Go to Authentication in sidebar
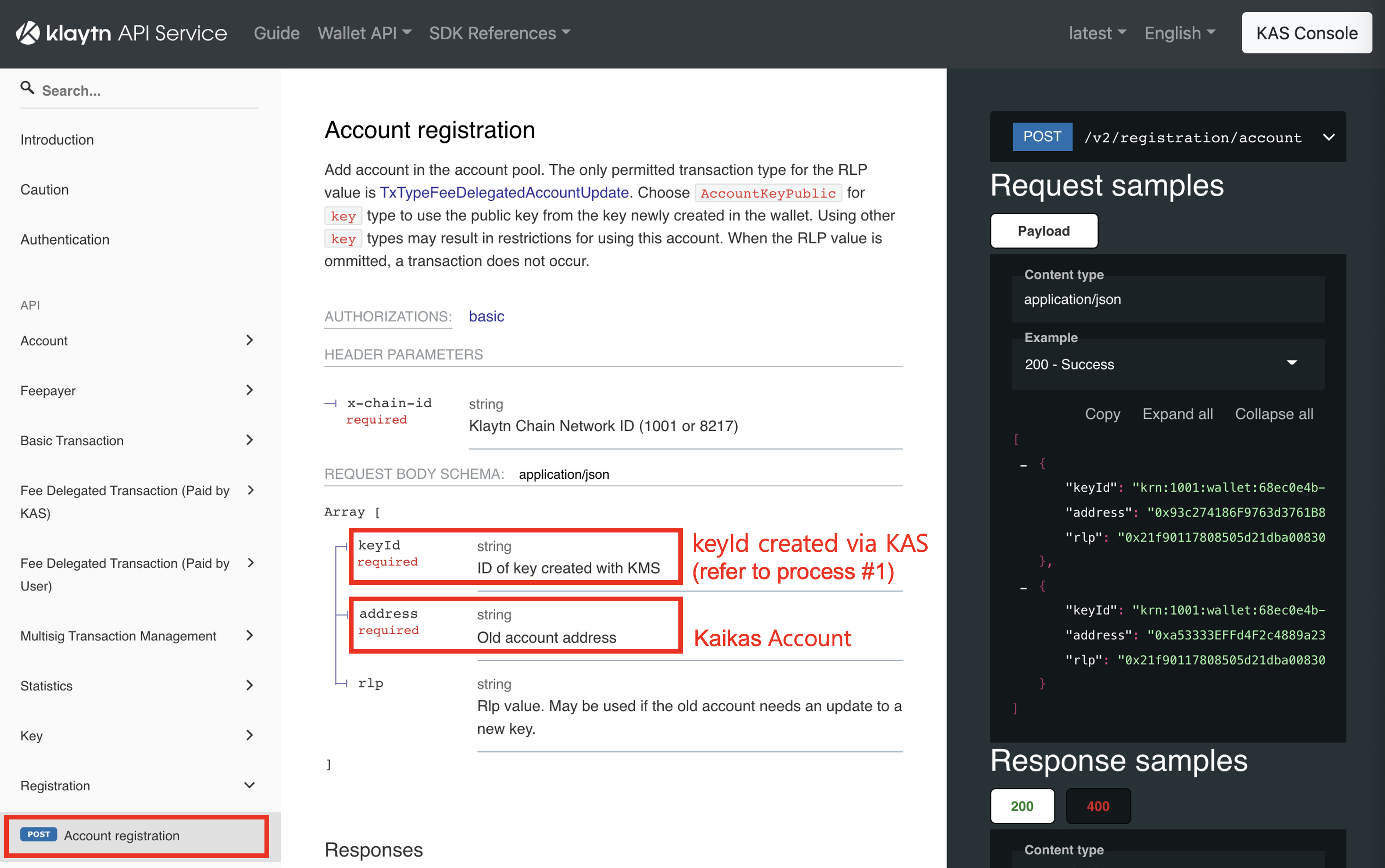The height and width of the screenshot is (868, 1385). (65, 239)
